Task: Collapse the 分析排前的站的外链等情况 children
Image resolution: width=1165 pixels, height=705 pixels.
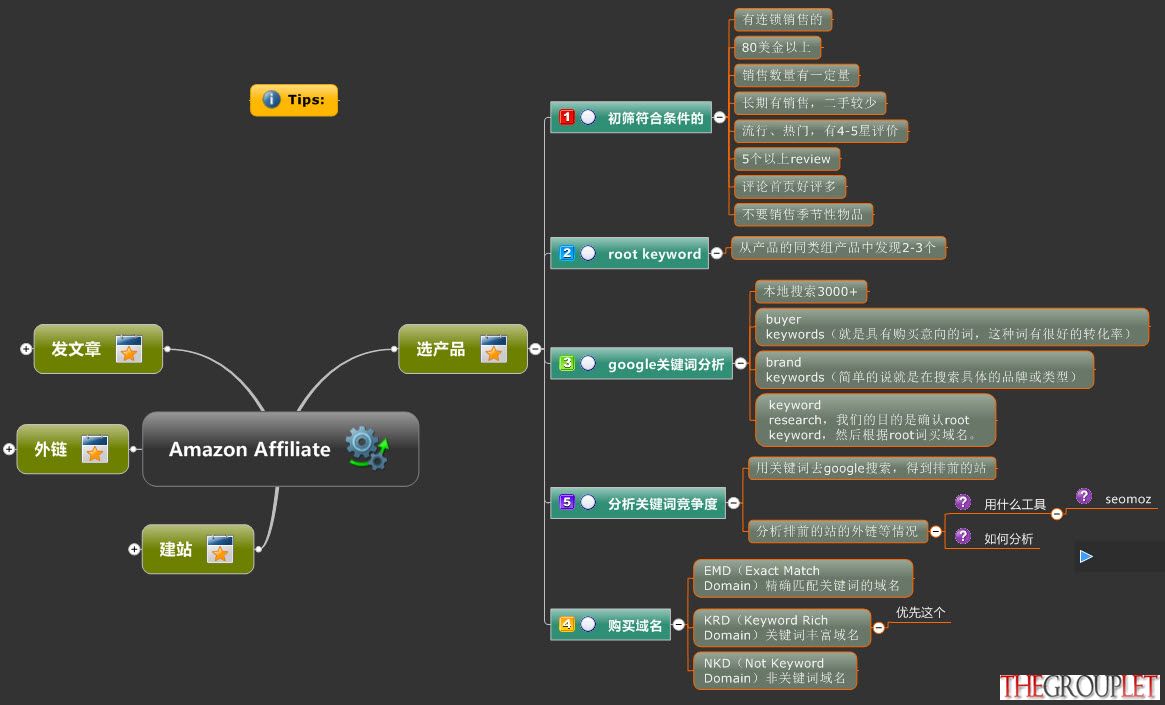Action: pos(936,531)
